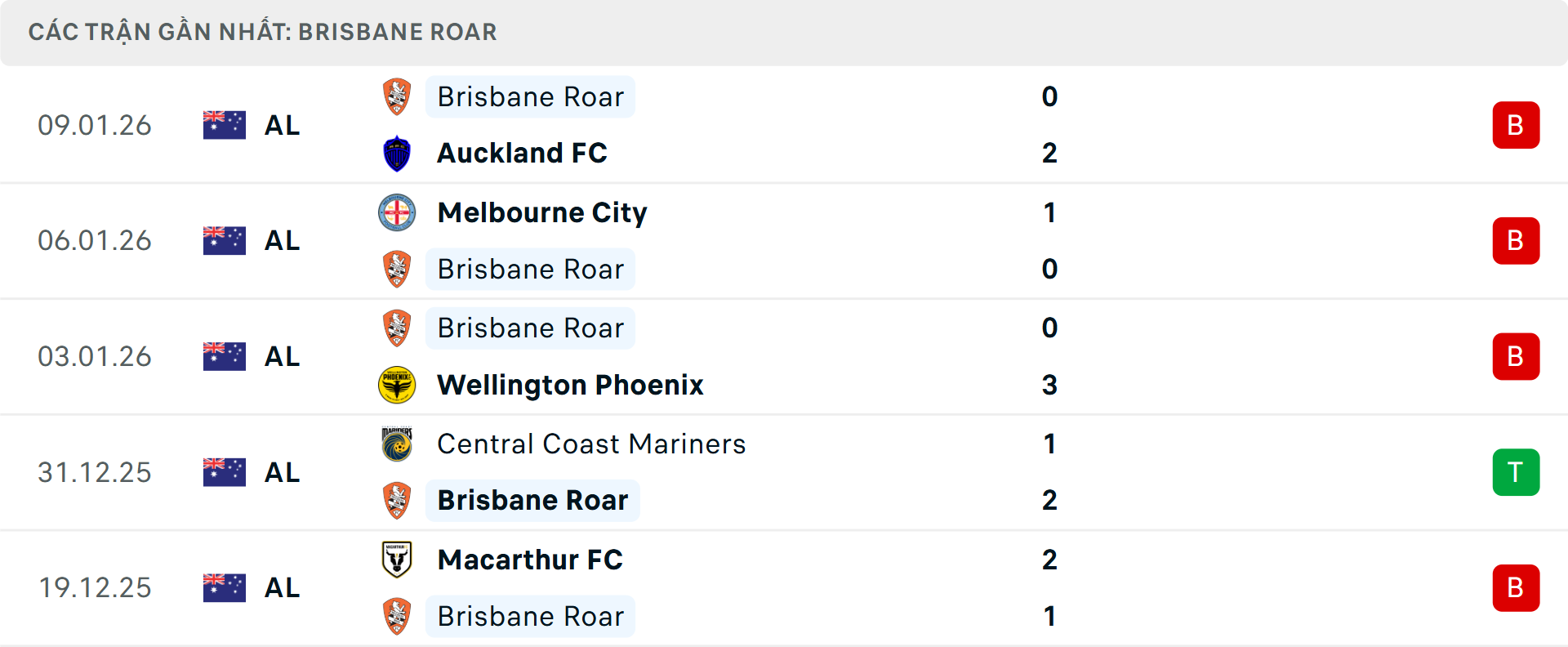1568x647 pixels.
Task: Click the Brisbane Roar club crest
Action: click(398, 96)
